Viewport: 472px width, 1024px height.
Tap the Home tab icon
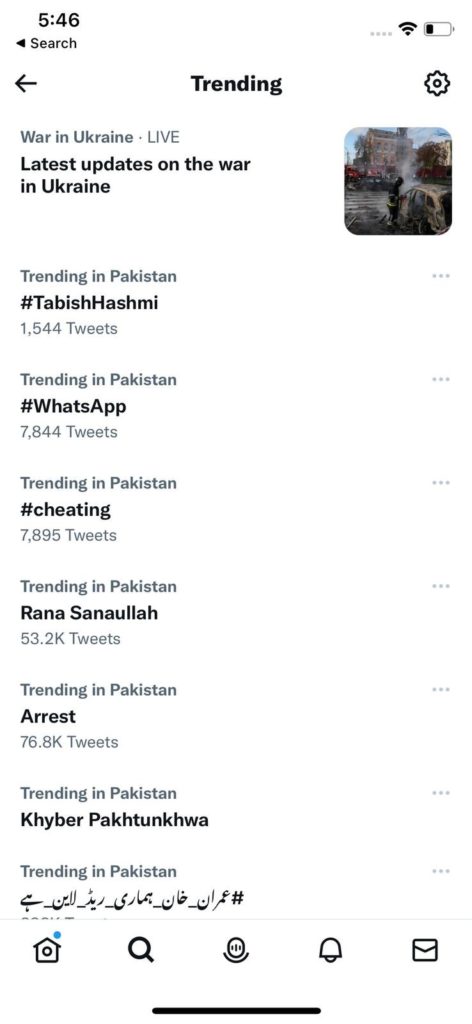click(47, 949)
